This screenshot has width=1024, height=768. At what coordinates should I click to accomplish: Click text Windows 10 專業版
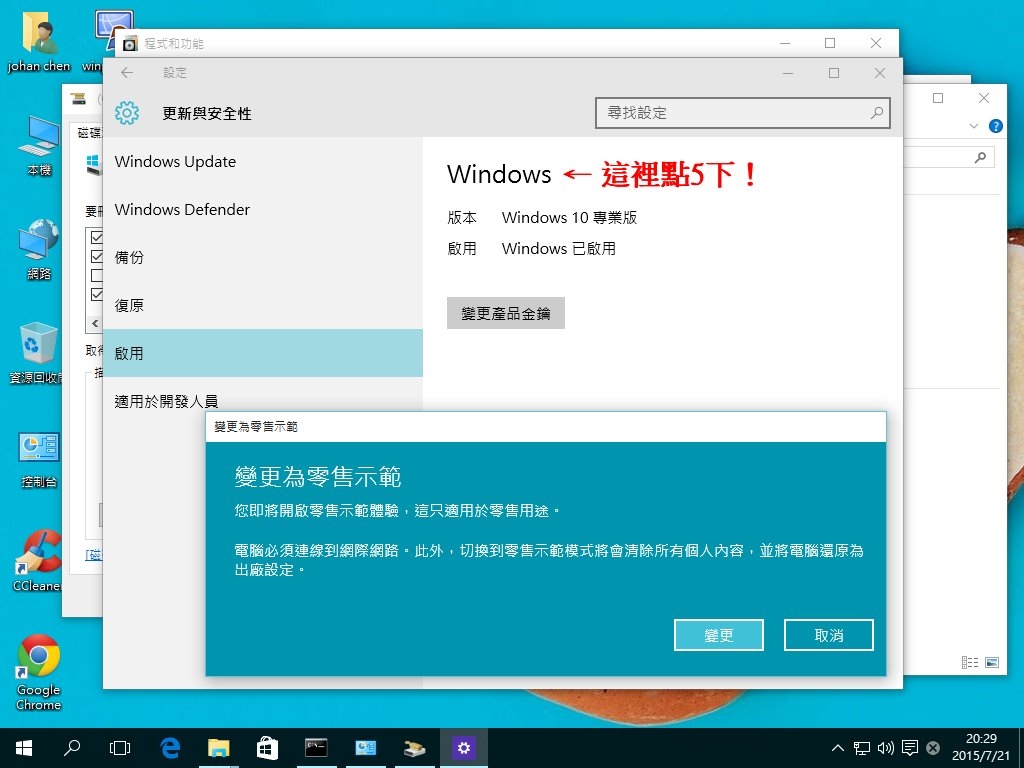(569, 217)
